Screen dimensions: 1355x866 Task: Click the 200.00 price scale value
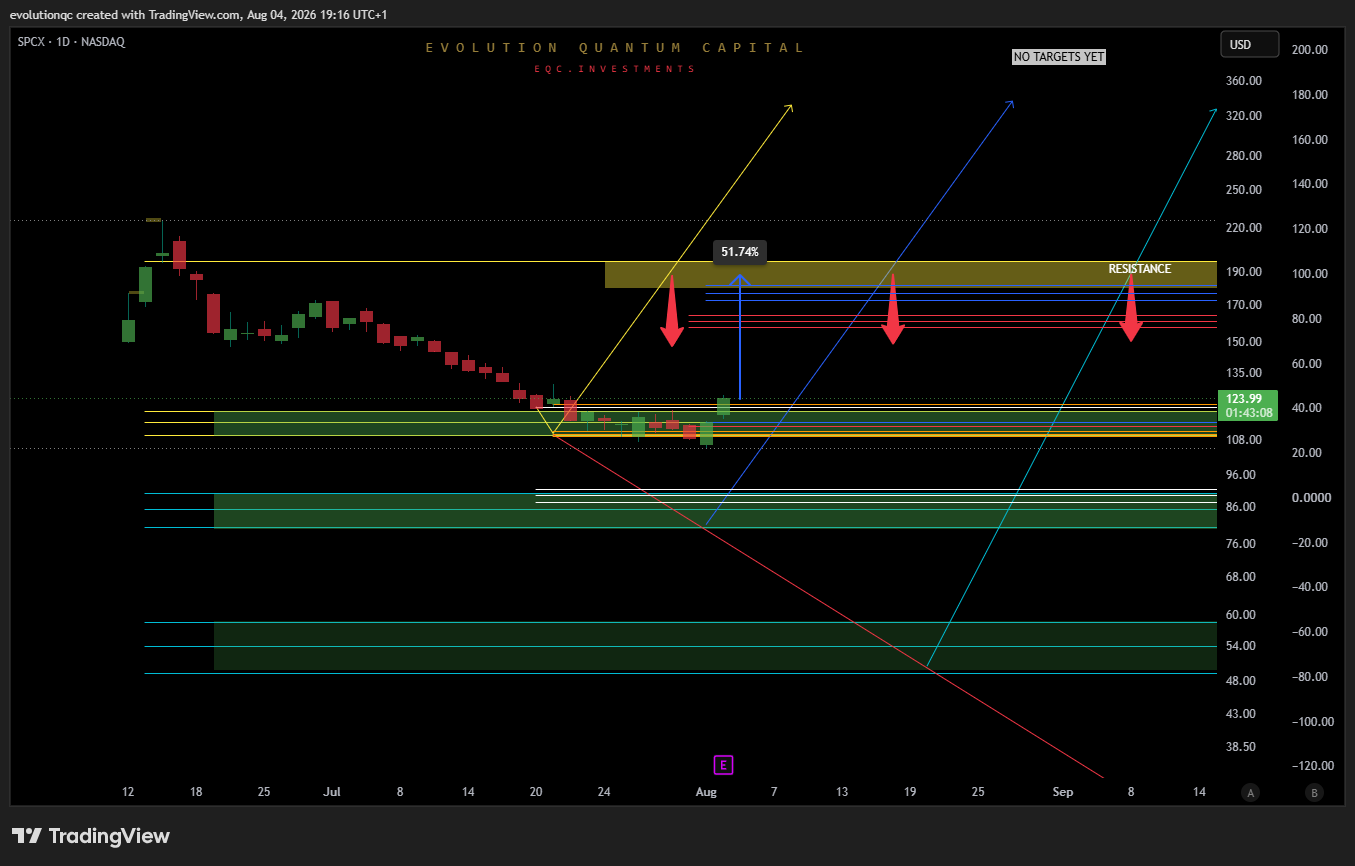click(x=1308, y=50)
